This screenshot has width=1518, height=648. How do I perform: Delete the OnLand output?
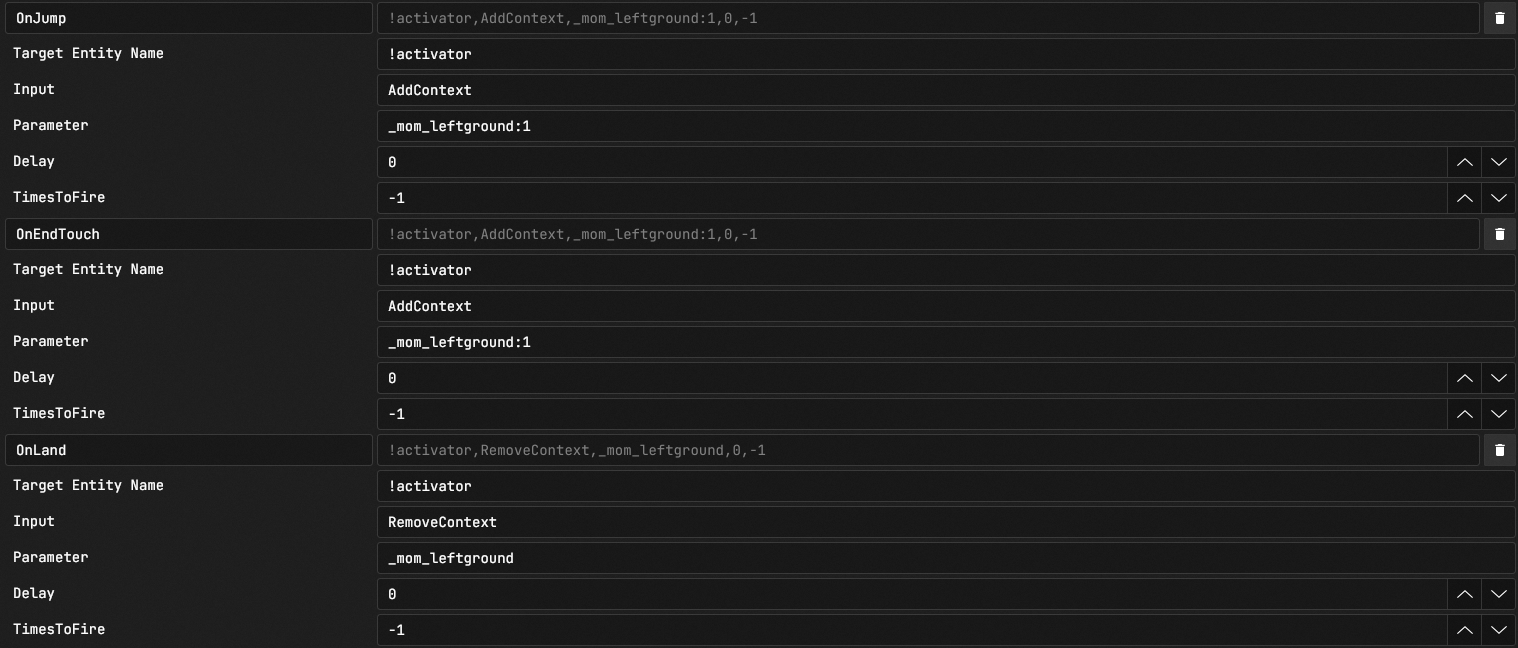1499,449
